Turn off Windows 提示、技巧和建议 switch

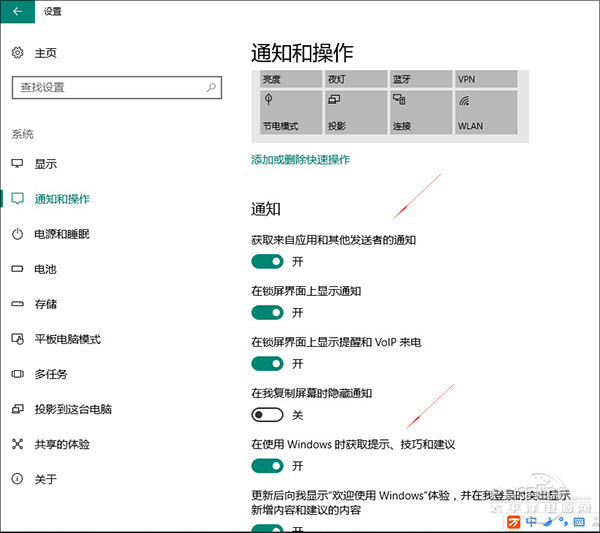[267, 465]
